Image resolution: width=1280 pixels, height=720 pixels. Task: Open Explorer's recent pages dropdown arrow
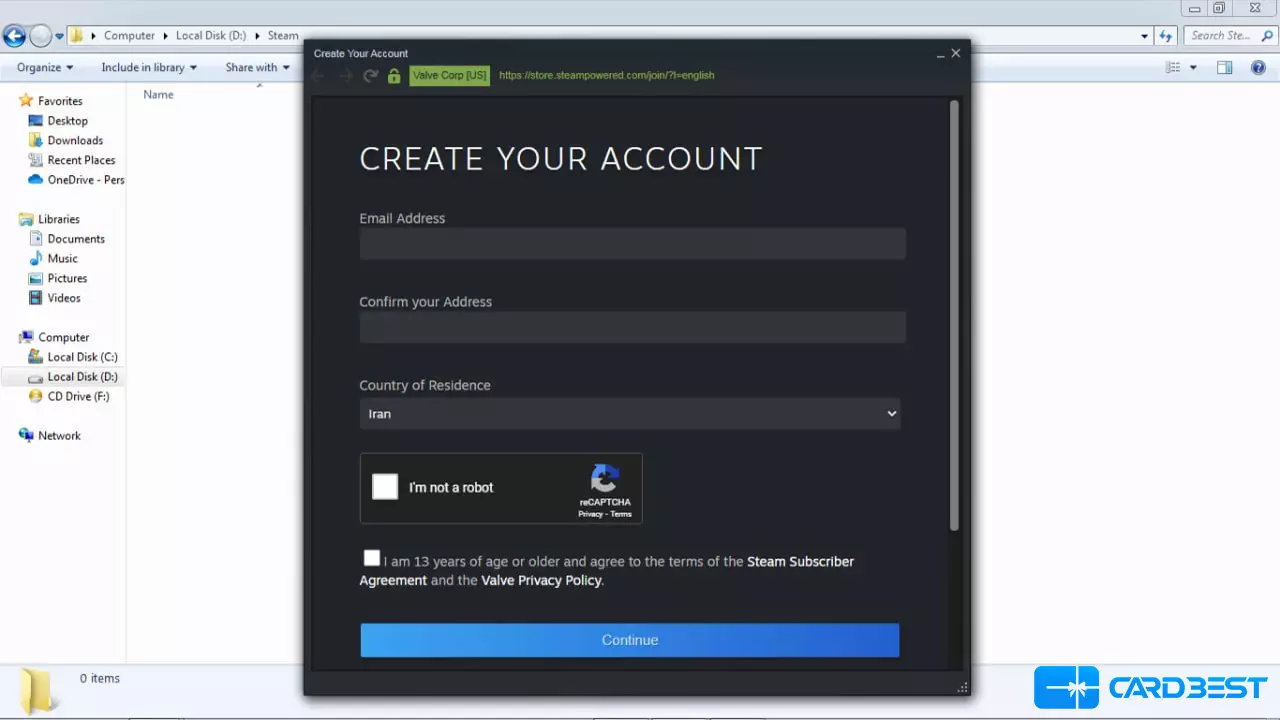[x=59, y=36]
